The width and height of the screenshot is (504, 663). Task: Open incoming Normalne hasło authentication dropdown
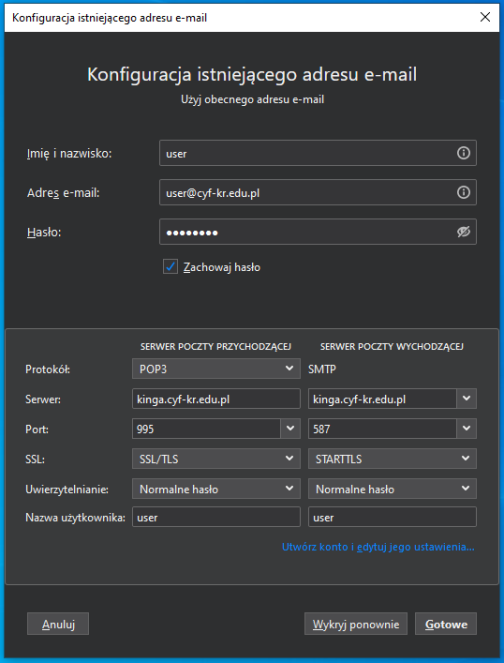click(216, 489)
